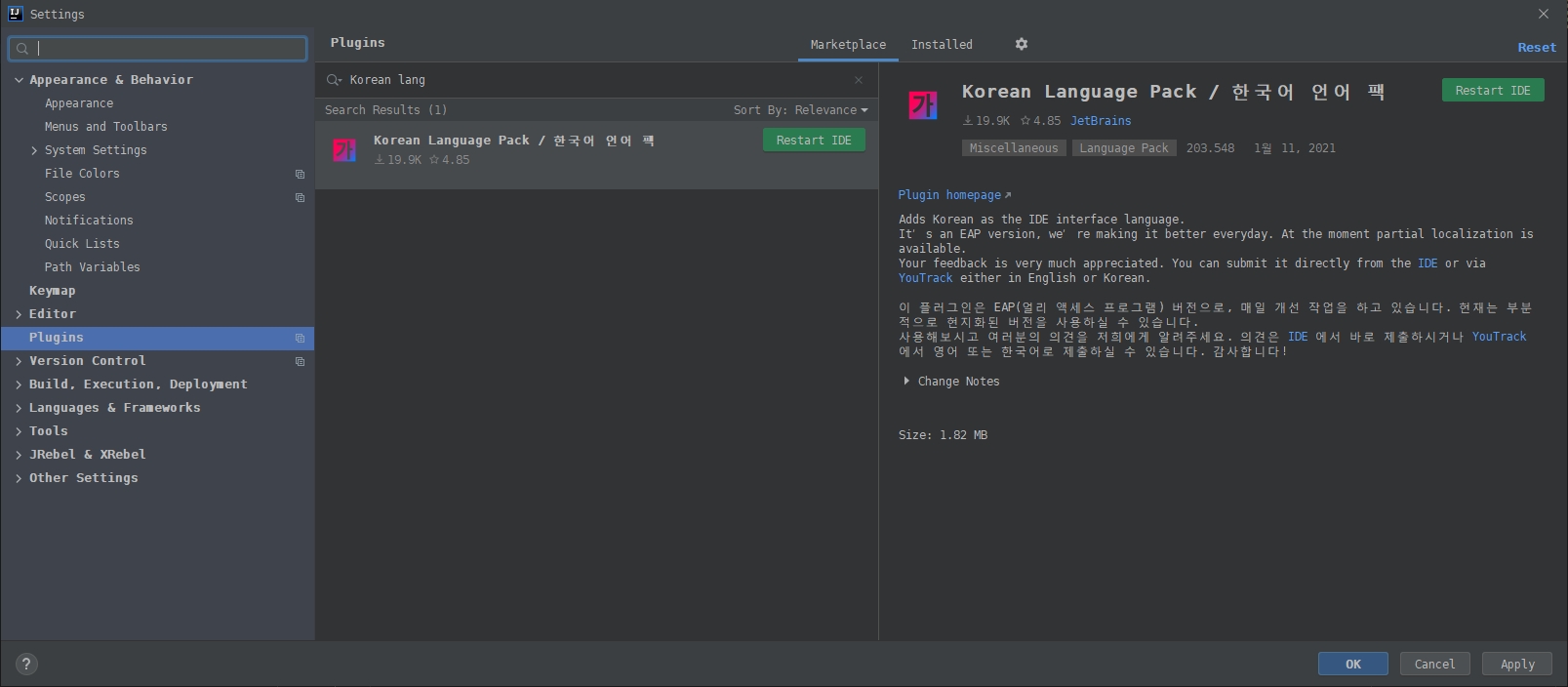The height and width of the screenshot is (687, 1568).
Task: Click the YouTrack link in English description
Action: click(925, 278)
